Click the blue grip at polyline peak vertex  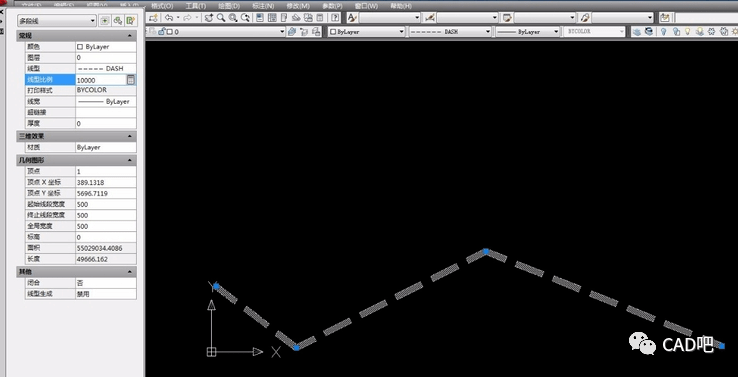pos(486,251)
